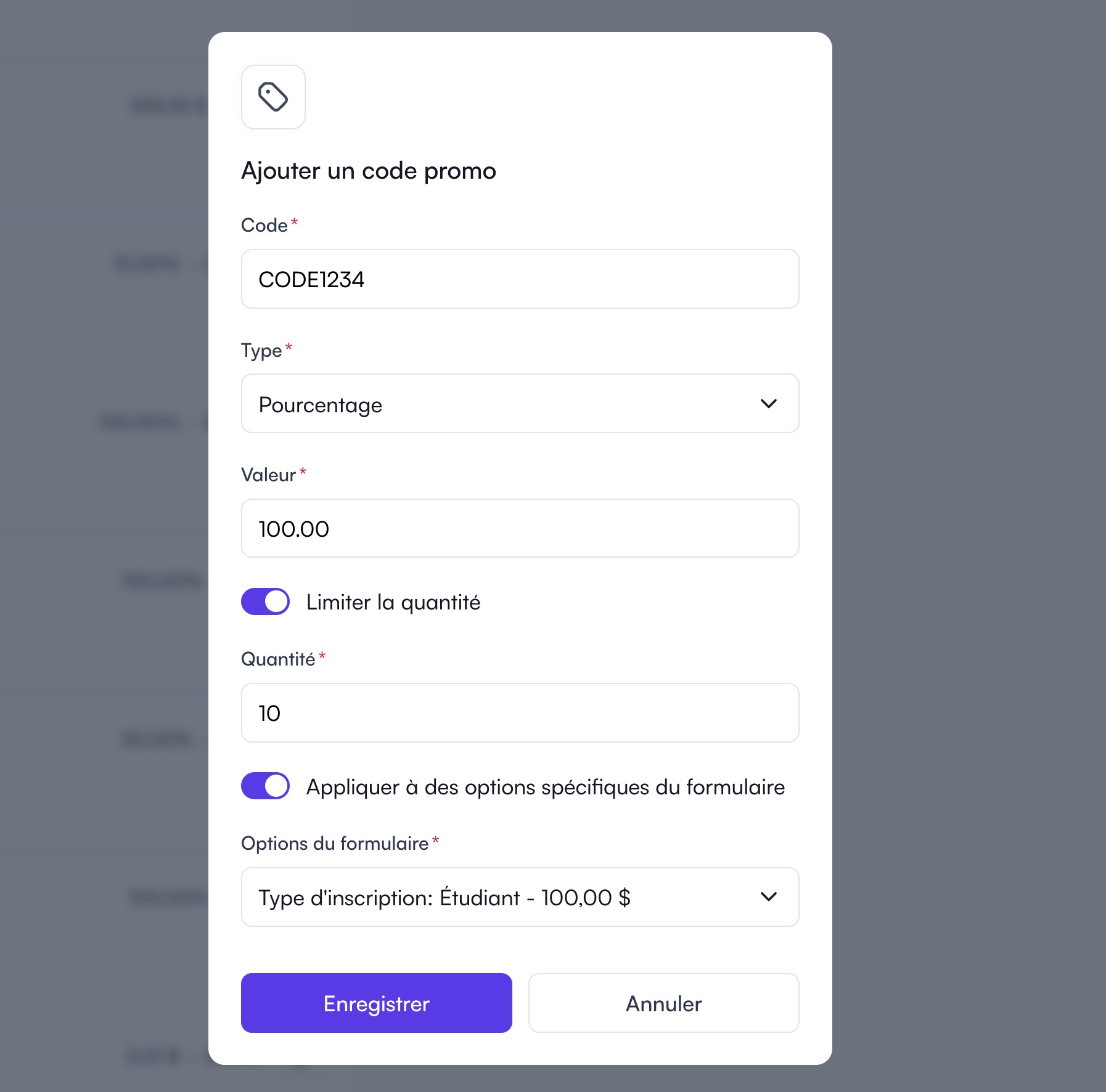Expand the Étudiant form options dropdown
The width and height of the screenshot is (1106, 1092).
pos(519,897)
